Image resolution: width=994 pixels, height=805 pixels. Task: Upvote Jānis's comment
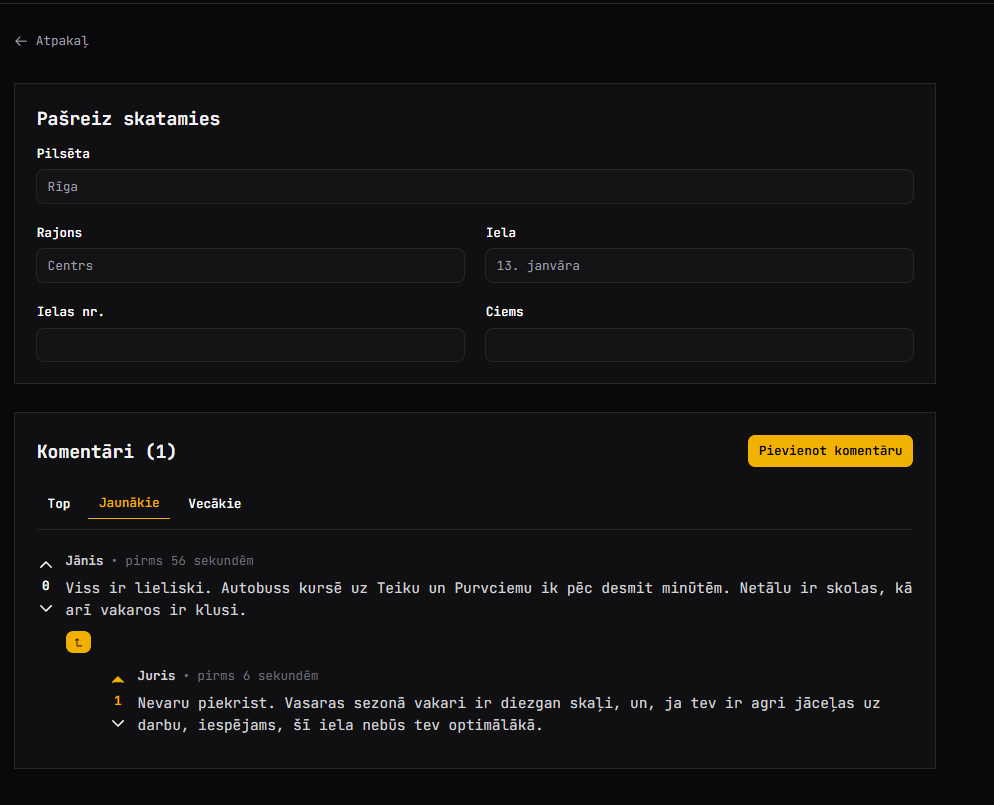(46, 563)
